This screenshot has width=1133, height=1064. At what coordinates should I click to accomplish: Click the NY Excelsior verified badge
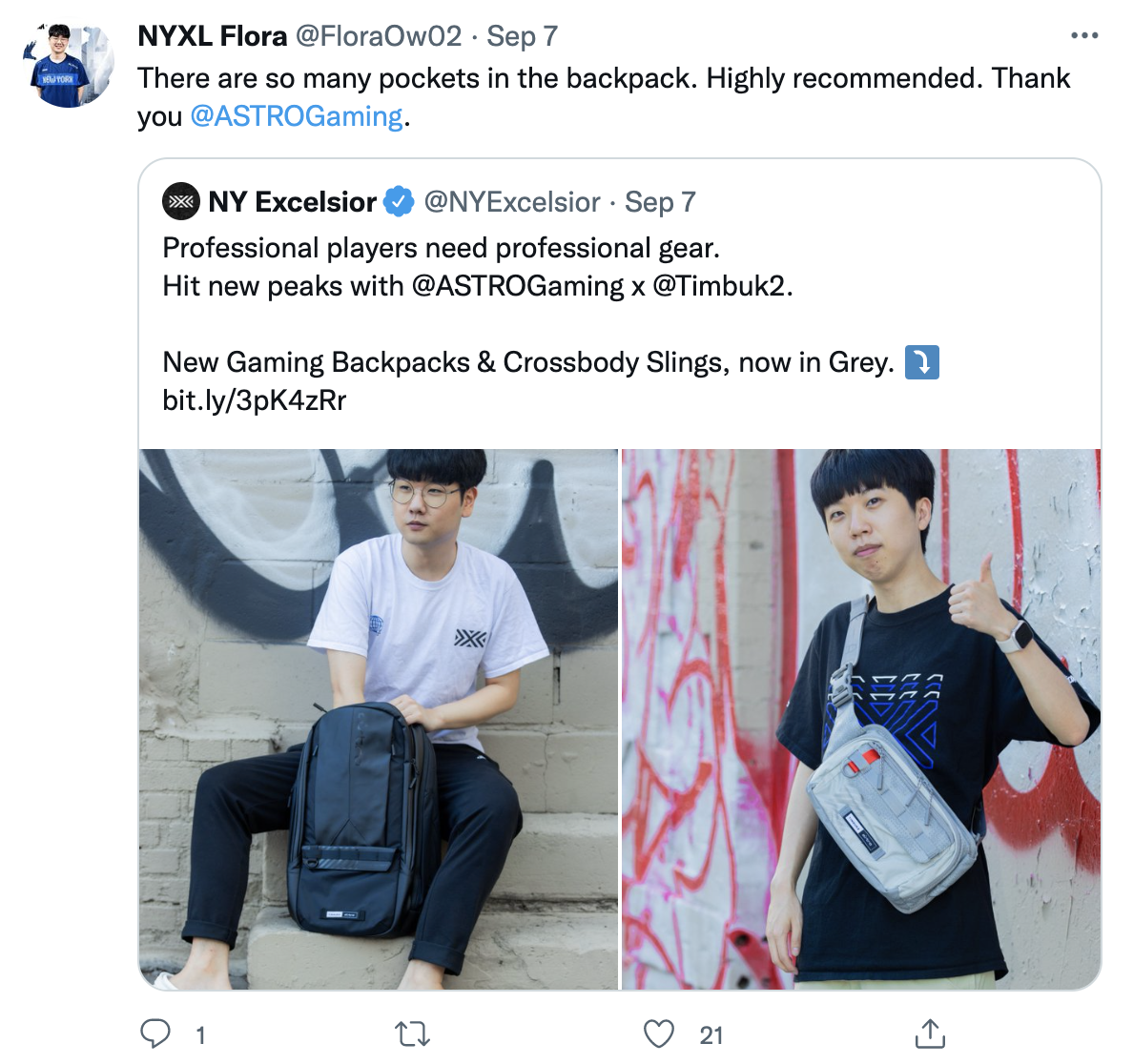click(398, 201)
